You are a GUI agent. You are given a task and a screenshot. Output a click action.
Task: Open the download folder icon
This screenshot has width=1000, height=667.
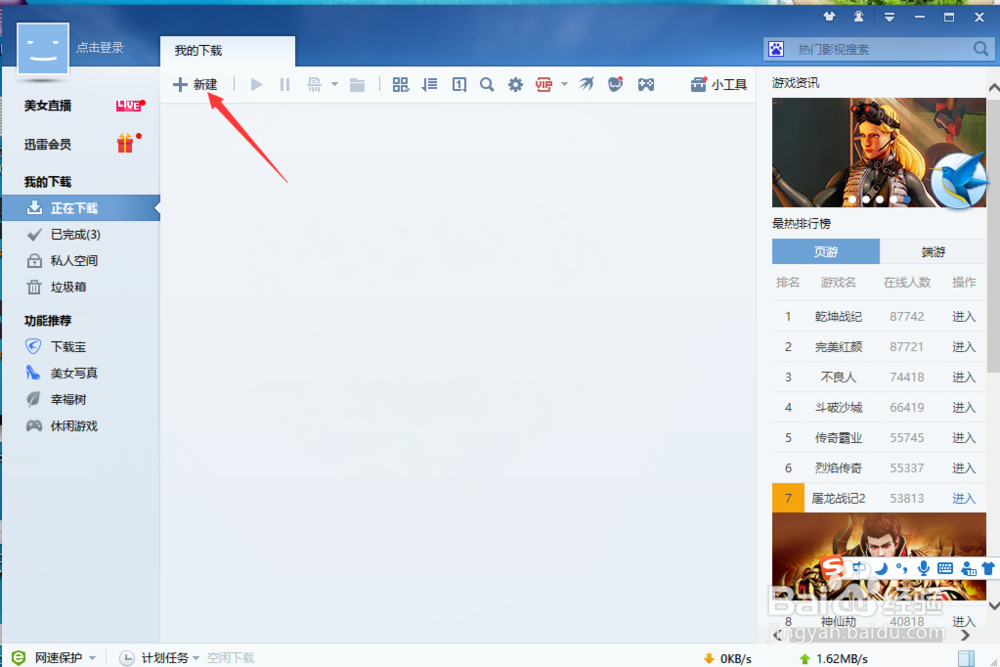(357, 84)
